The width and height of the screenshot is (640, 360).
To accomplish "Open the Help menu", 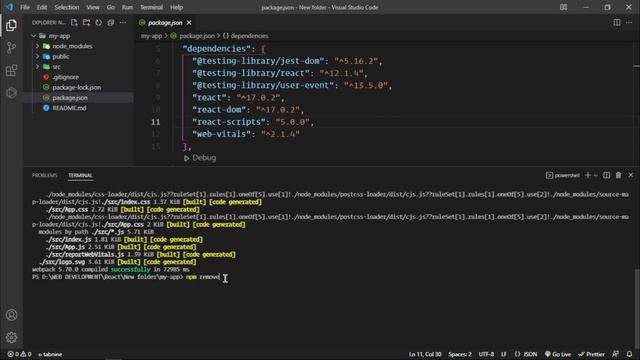I will pyautogui.click(x=176, y=7).
